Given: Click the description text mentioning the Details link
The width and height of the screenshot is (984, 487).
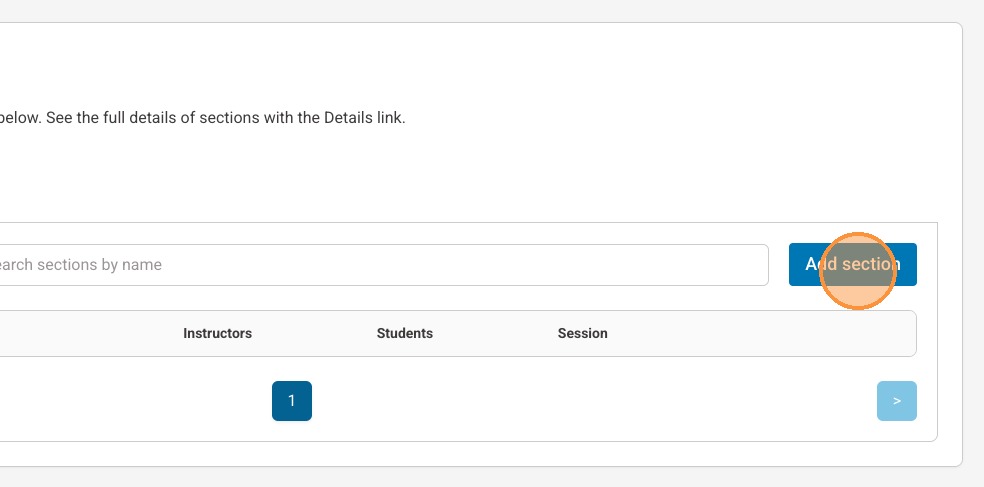Looking at the screenshot, I should point(202,117).
